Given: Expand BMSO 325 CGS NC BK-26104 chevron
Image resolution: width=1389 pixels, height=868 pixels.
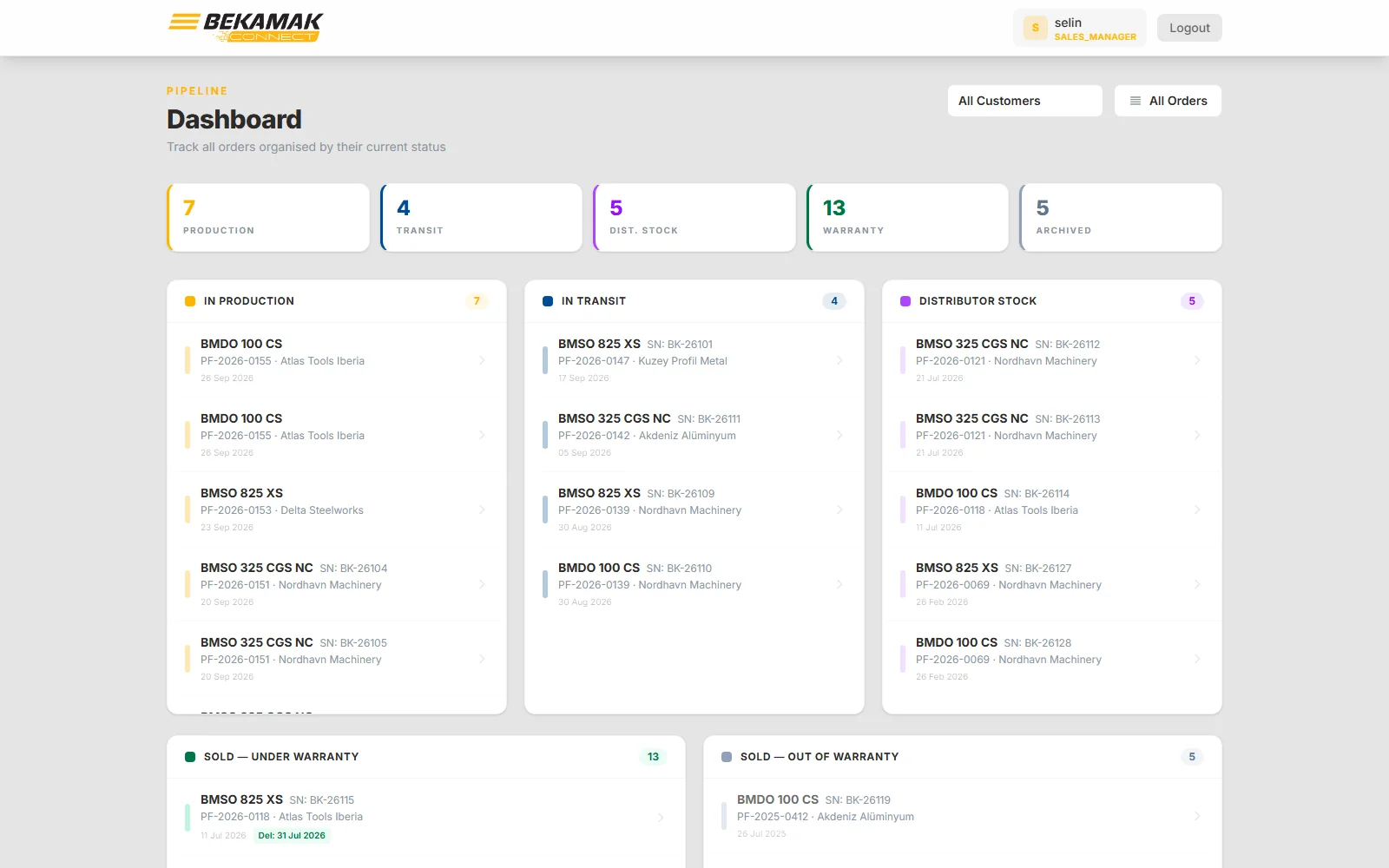Looking at the screenshot, I should [x=482, y=584].
